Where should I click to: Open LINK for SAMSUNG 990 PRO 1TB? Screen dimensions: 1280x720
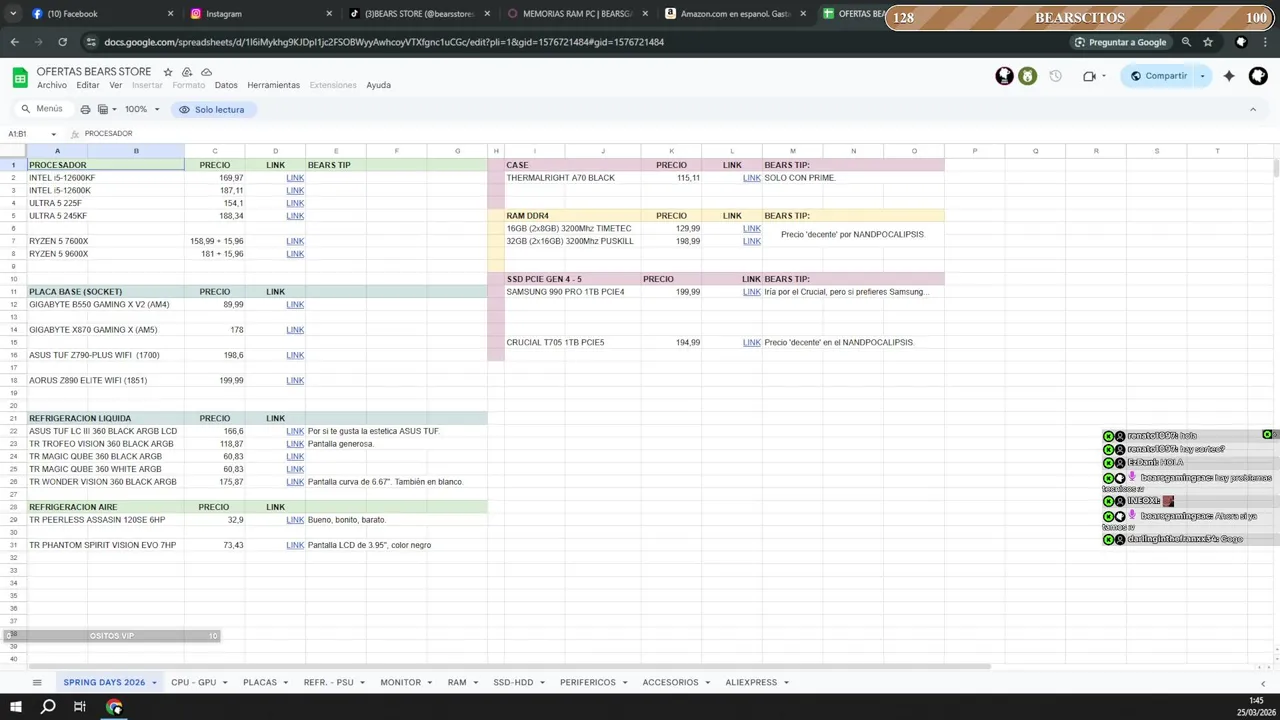pyautogui.click(x=752, y=292)
